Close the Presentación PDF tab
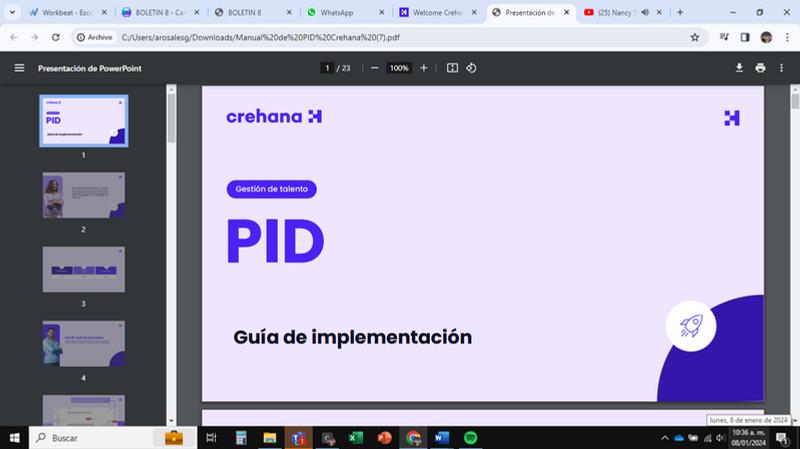 (x=566, y=12)
